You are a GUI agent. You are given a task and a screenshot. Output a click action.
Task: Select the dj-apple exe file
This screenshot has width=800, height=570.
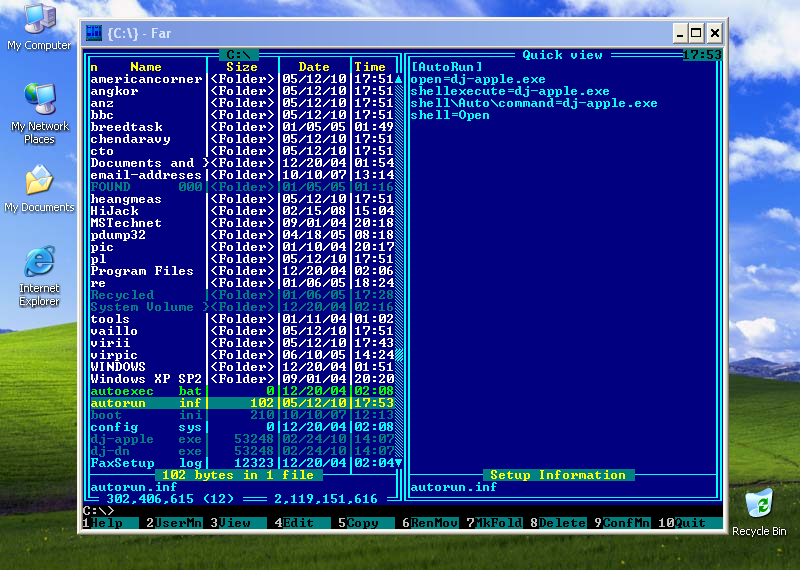click(x=122, y=439)
